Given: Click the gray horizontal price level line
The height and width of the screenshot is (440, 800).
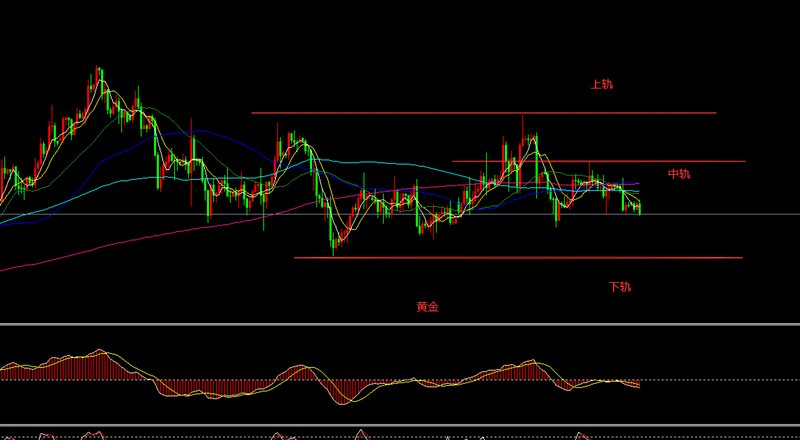Looking at the screenshot, I should (400, 214).
